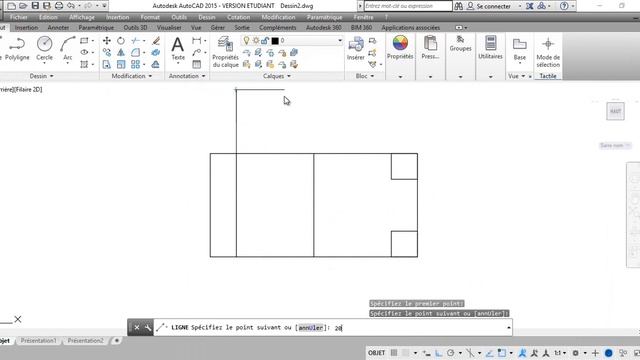Add new layout with plus tab button

click(117, 340)
